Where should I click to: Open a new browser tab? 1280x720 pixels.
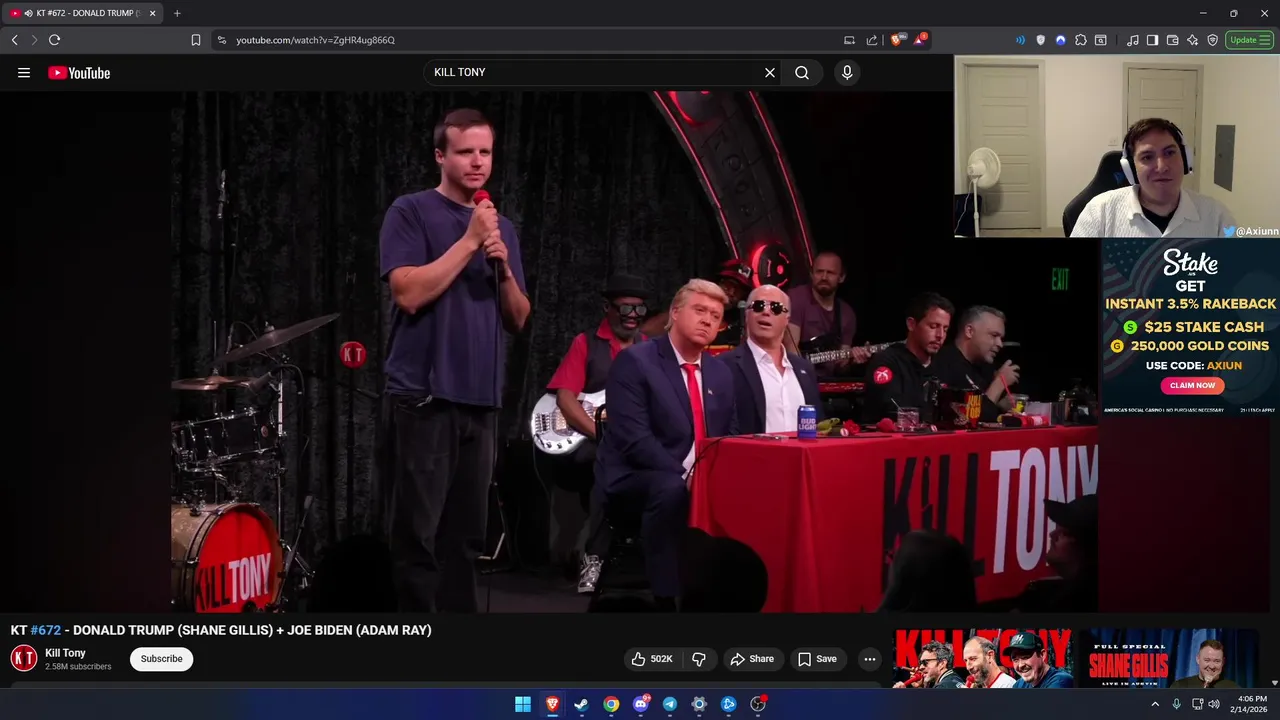177,13
